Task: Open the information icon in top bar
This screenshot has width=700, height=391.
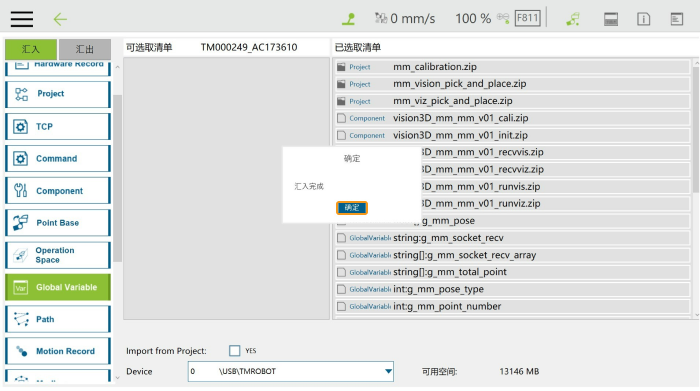Action: pos(643,19)
